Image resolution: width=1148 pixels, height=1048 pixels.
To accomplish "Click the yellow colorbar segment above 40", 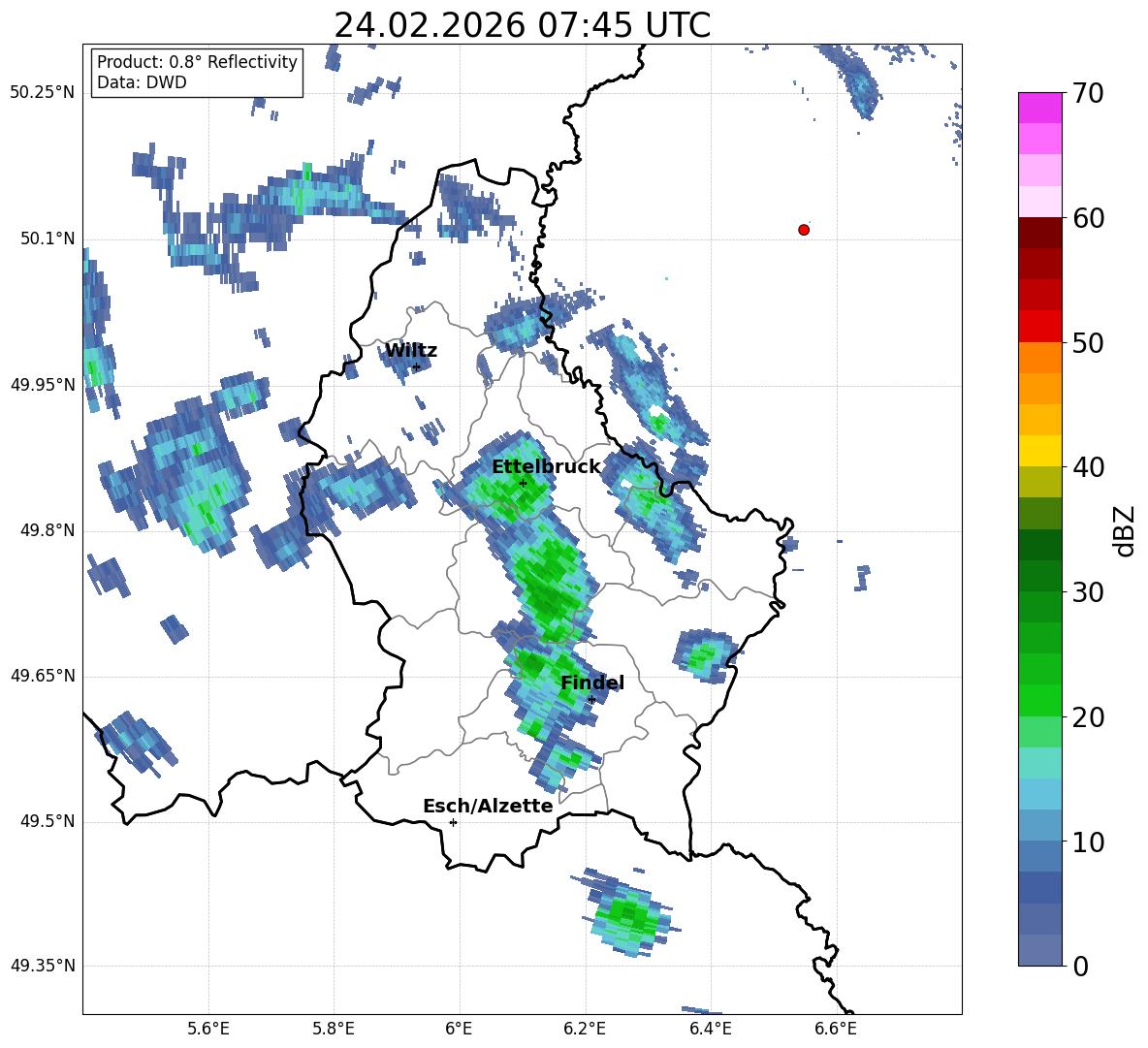I will coord(1040,451).
